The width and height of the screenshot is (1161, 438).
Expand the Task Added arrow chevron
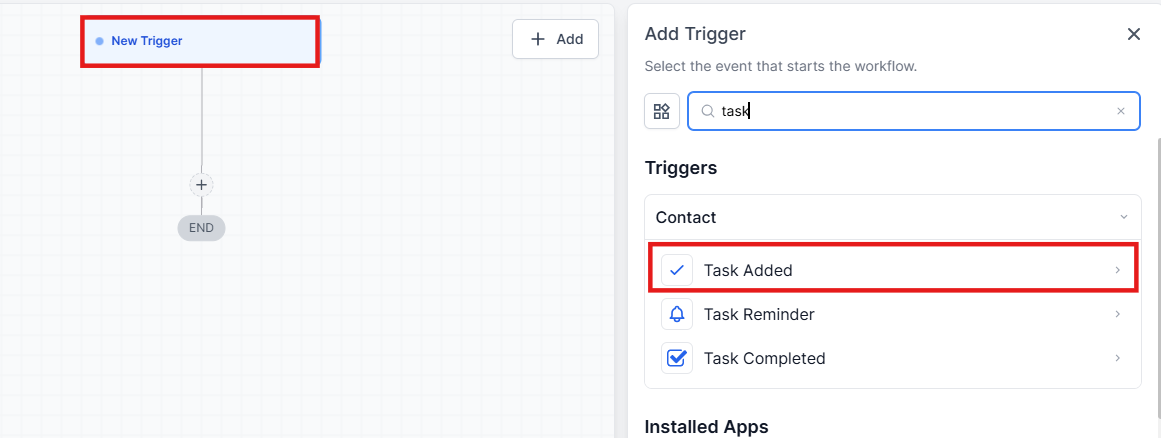1117,270
